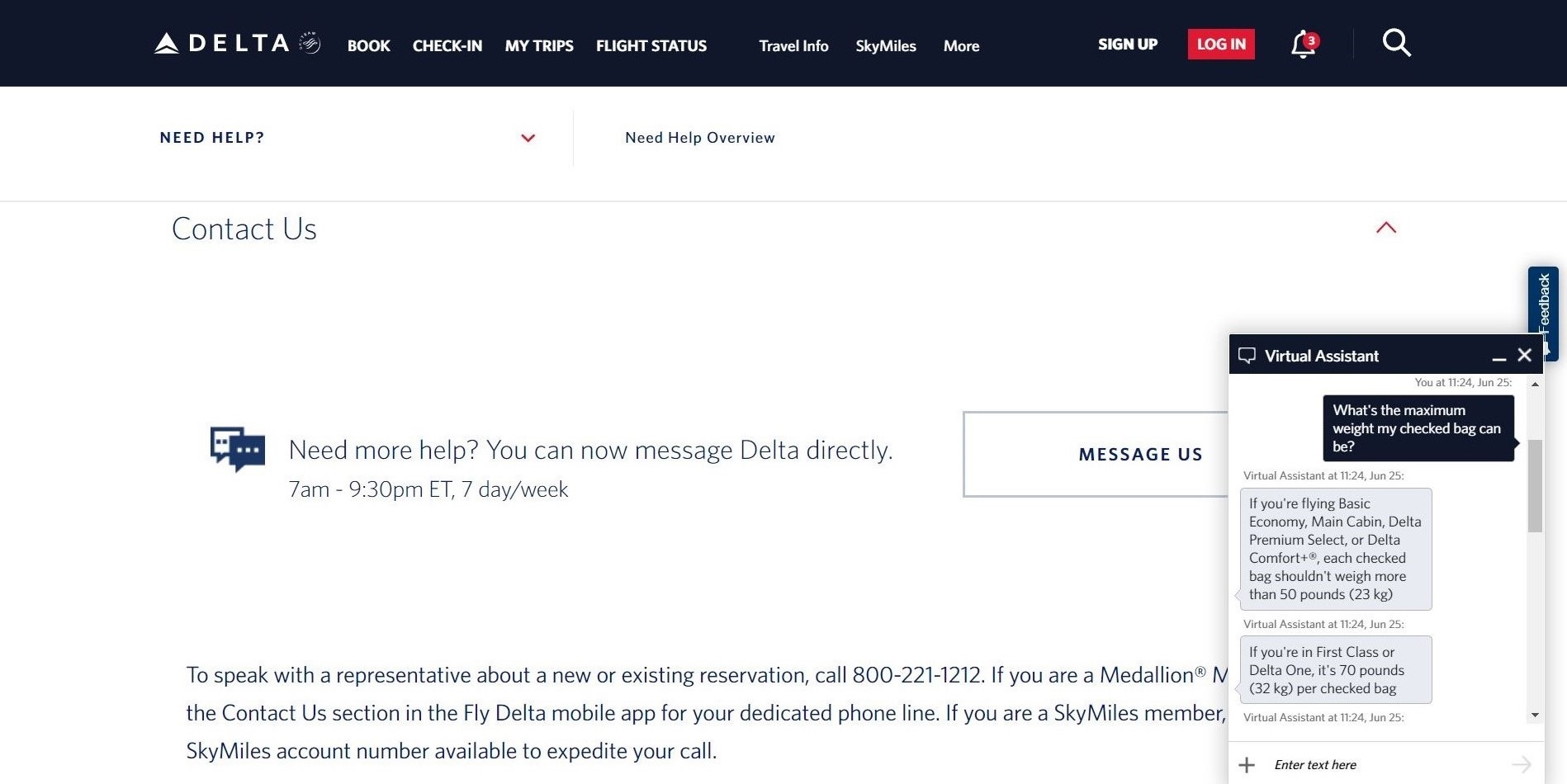Viewport: 1567px width, 784px height.
Task: Open the More navigation menu
Action: point(961,46)
